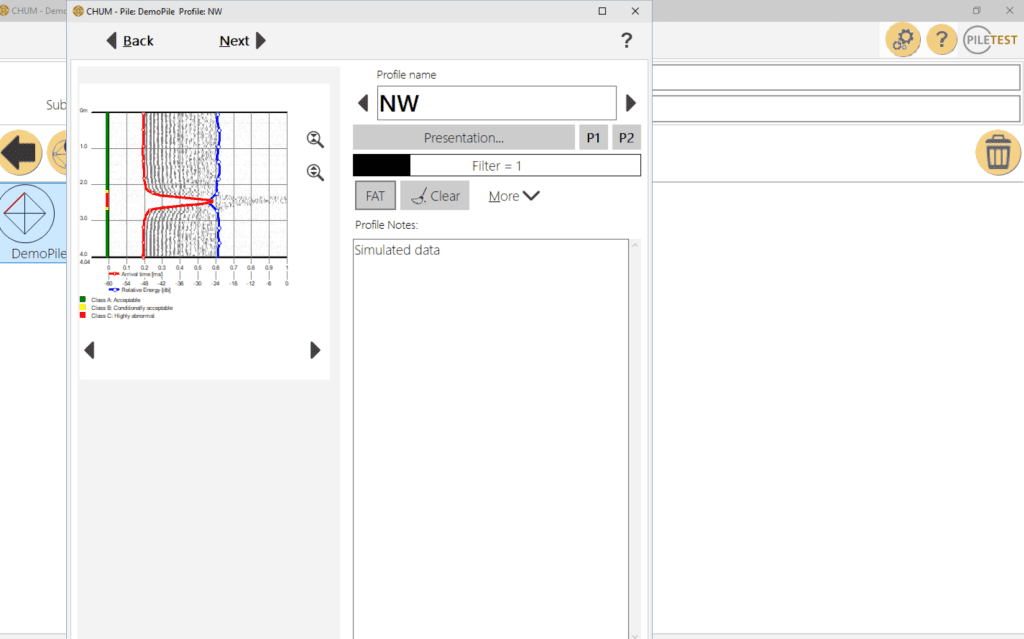Image resolution: width=1024 pixels, height=639 pixels.
Task: Open the settings gears icon
Action: click(903, 40)
